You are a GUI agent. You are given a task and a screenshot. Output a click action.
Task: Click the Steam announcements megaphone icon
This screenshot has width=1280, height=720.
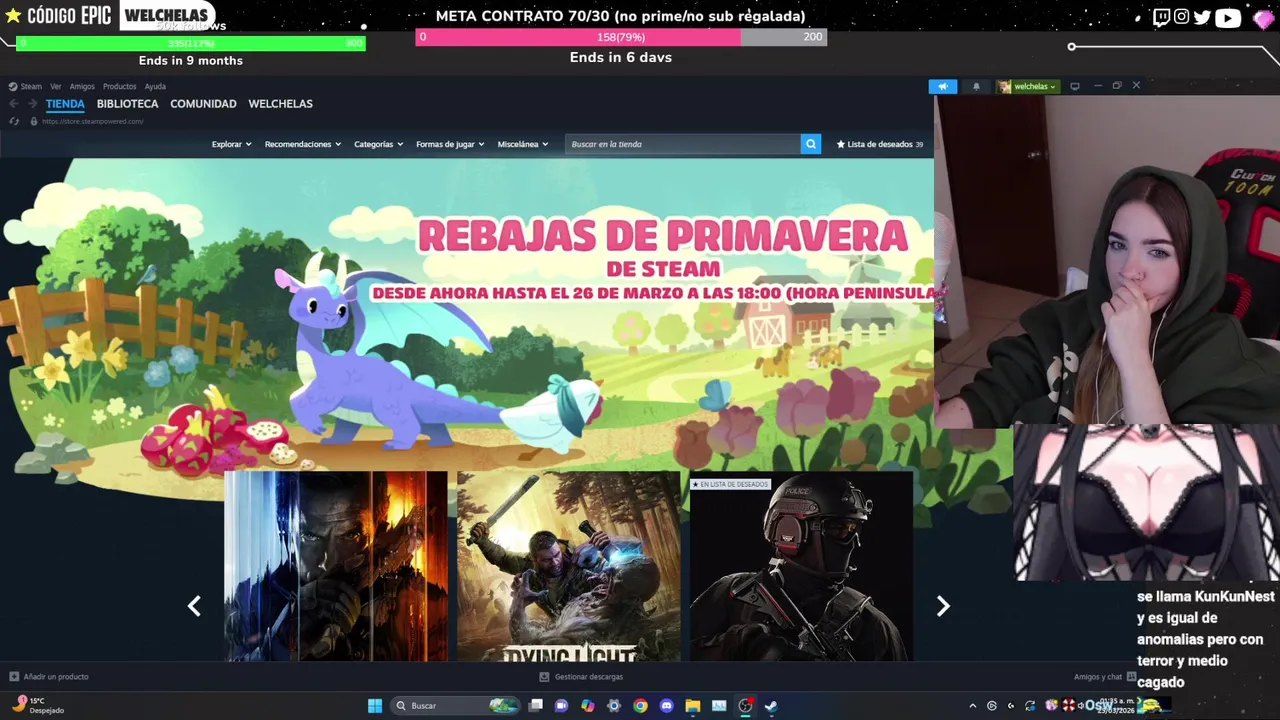tap(942, 86)
